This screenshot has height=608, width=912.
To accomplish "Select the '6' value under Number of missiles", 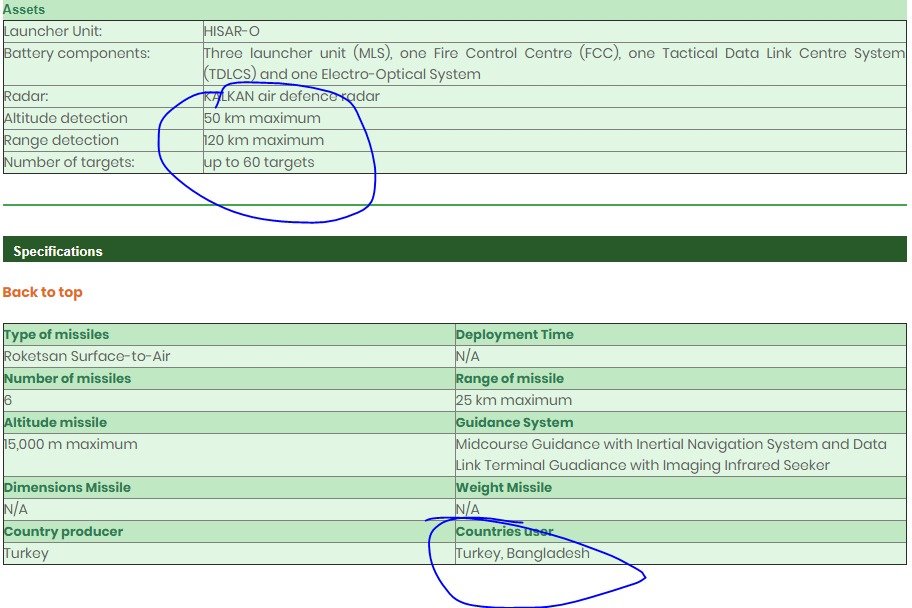I will (8, 400).
